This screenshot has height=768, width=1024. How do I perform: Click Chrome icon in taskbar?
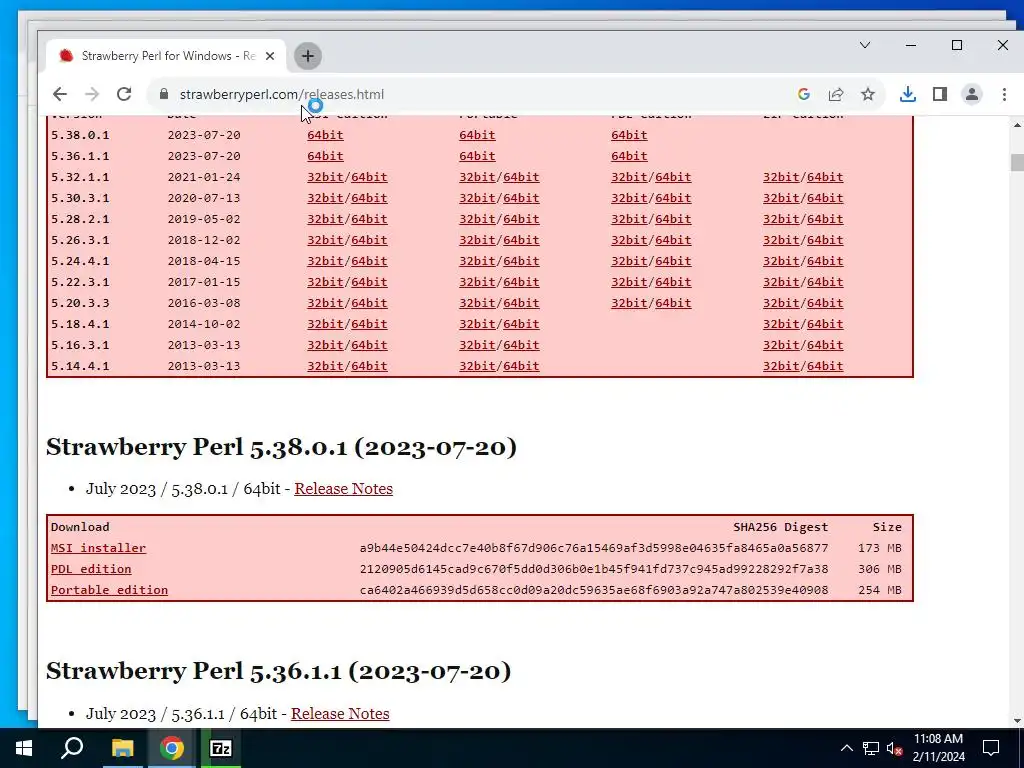click(172, 748)
